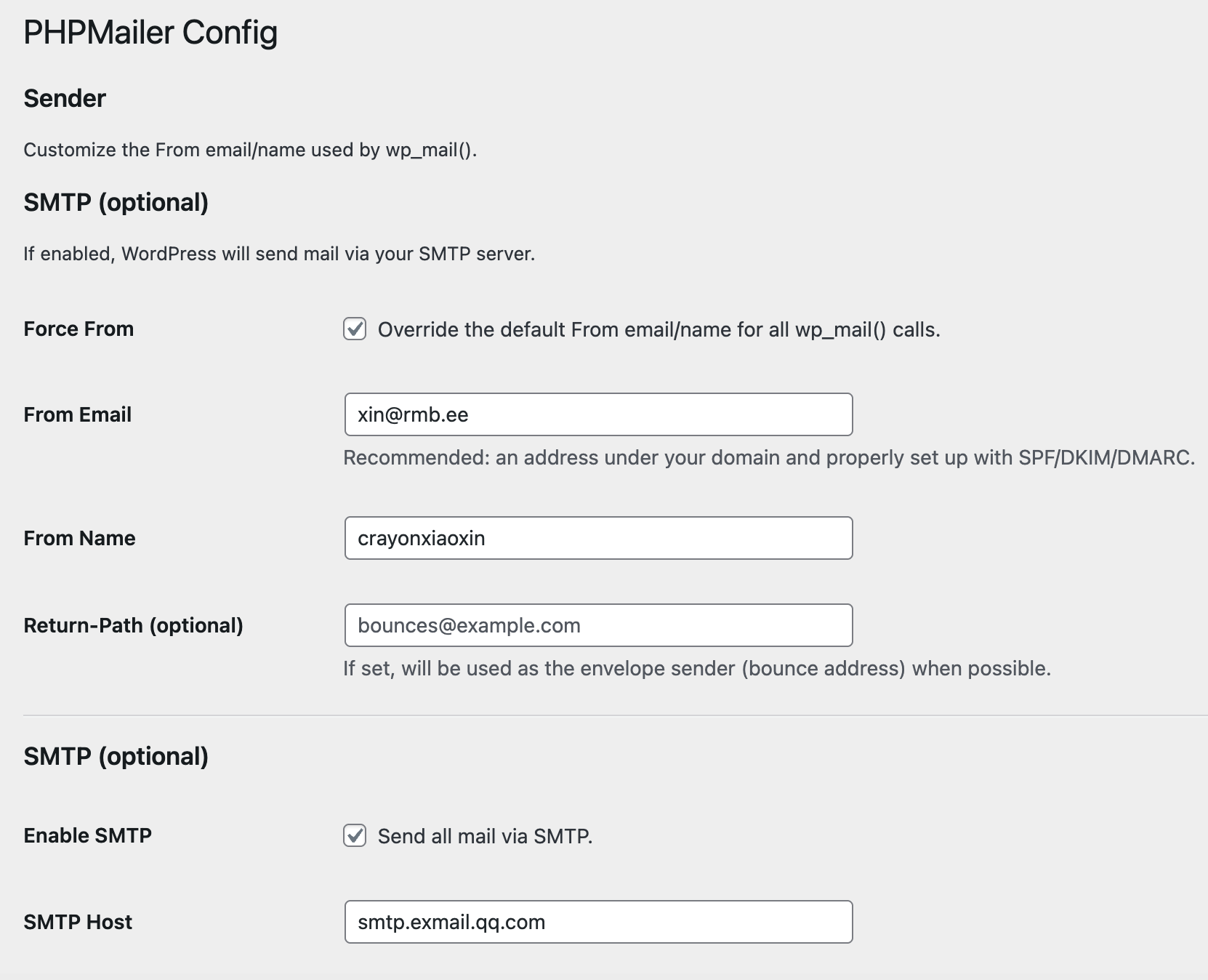
Task: Click the SMTP Host input field
Action: coord(598,922)
